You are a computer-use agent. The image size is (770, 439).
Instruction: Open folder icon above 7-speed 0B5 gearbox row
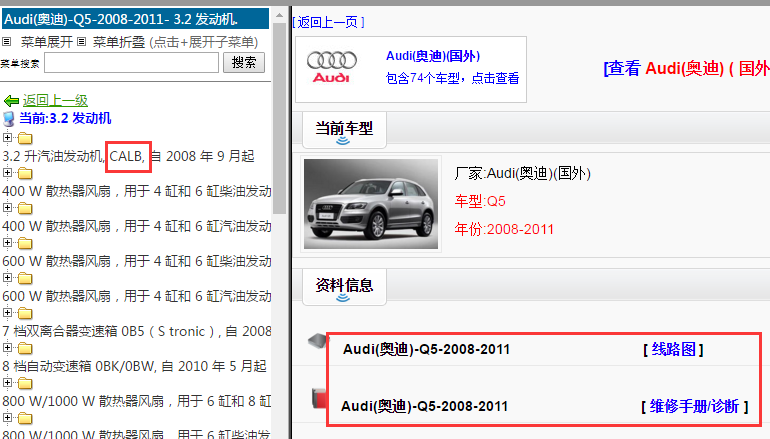click(x=25, y=313)
